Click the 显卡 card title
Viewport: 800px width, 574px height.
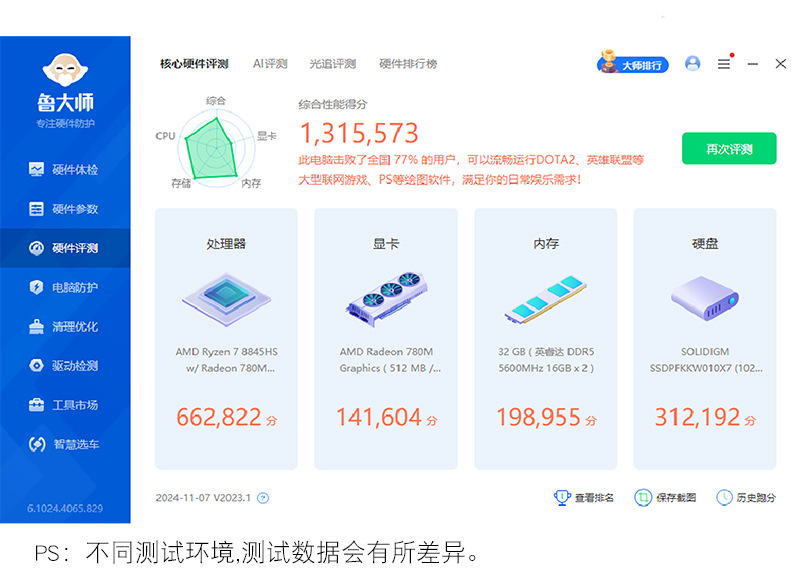pos(386,244)
